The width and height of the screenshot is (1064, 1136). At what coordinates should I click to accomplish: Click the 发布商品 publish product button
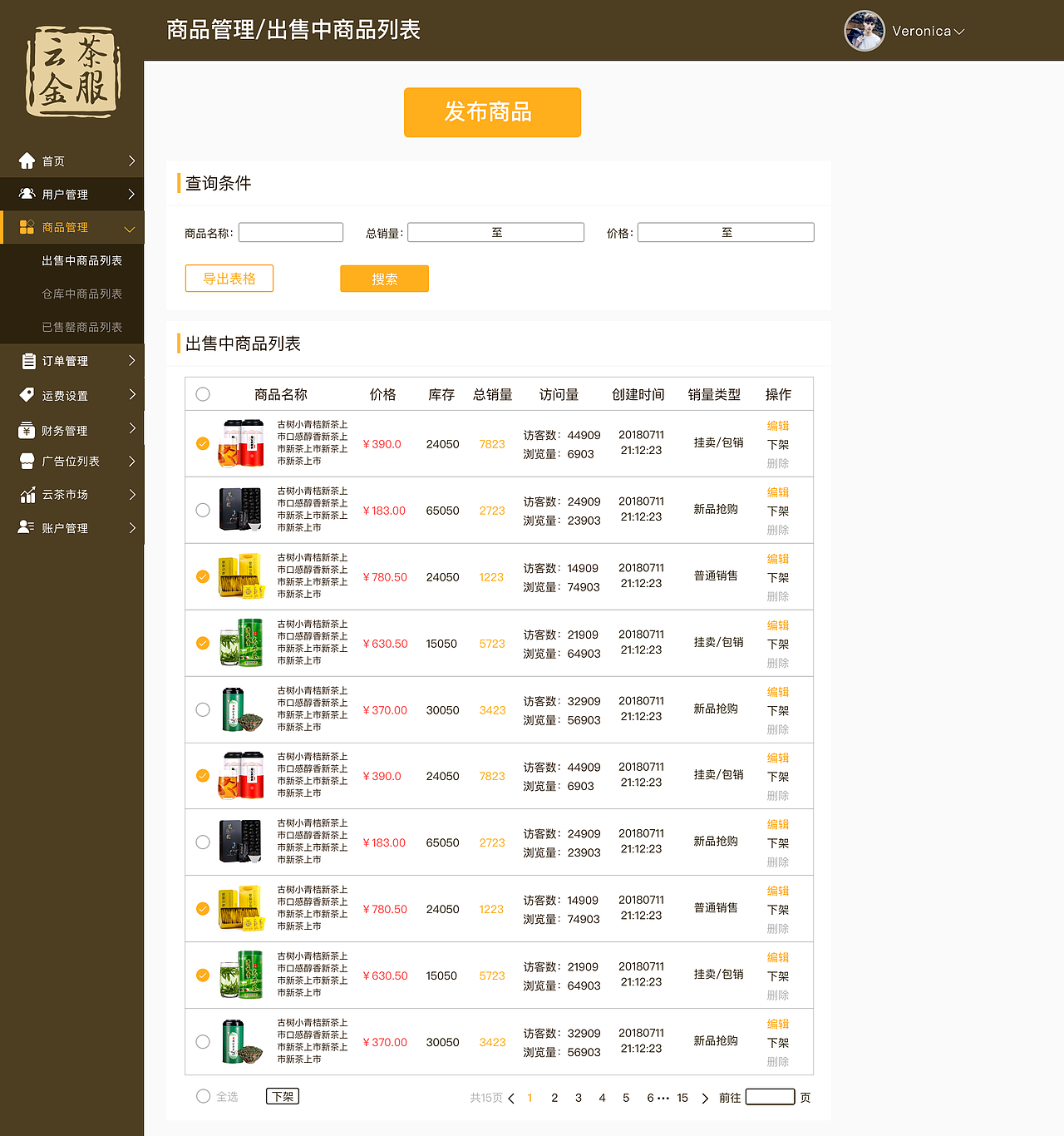click(492, 112)
